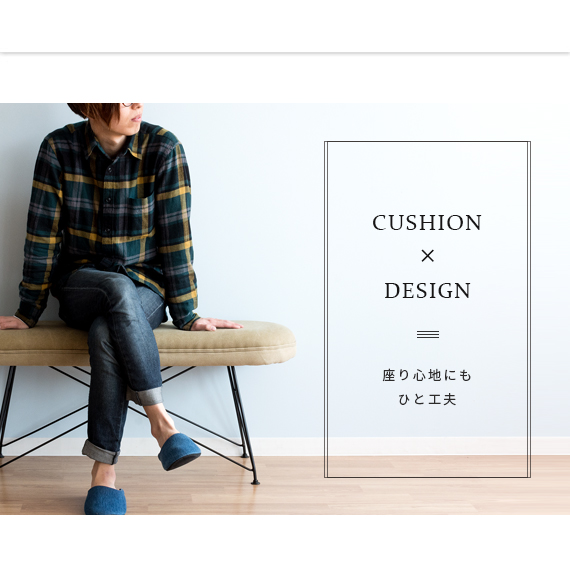The image size is (570, 570).
Task: Click the × symbol between CUSHION and DESIGN
Action: [x=428, y=256]
